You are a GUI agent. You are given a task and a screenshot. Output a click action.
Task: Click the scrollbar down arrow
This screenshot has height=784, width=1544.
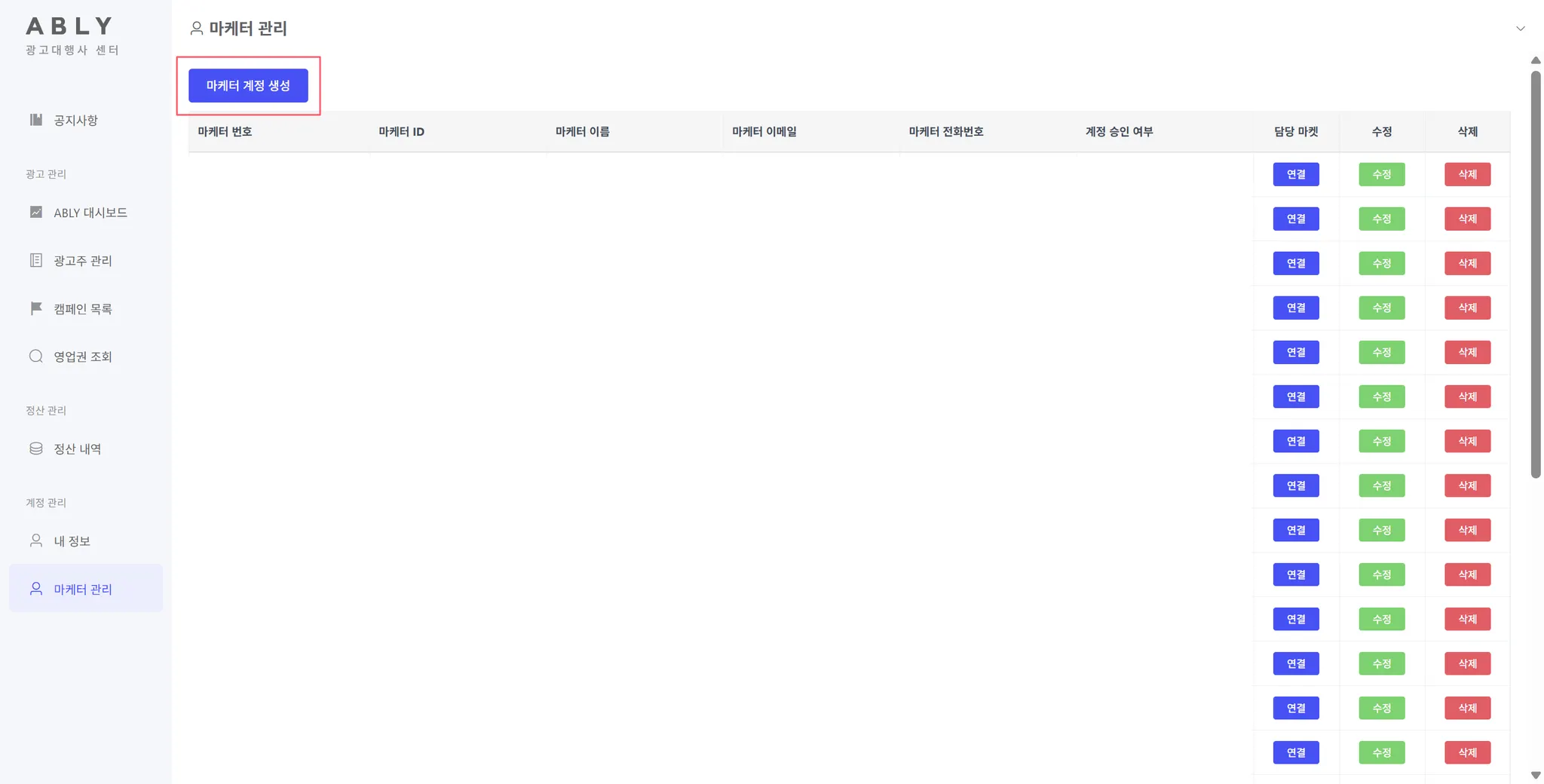click(1536, 775)
